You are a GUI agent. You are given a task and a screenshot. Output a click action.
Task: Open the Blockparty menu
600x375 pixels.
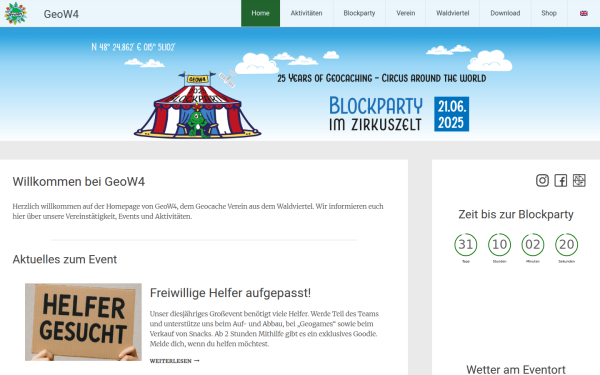tap(359, 13)
